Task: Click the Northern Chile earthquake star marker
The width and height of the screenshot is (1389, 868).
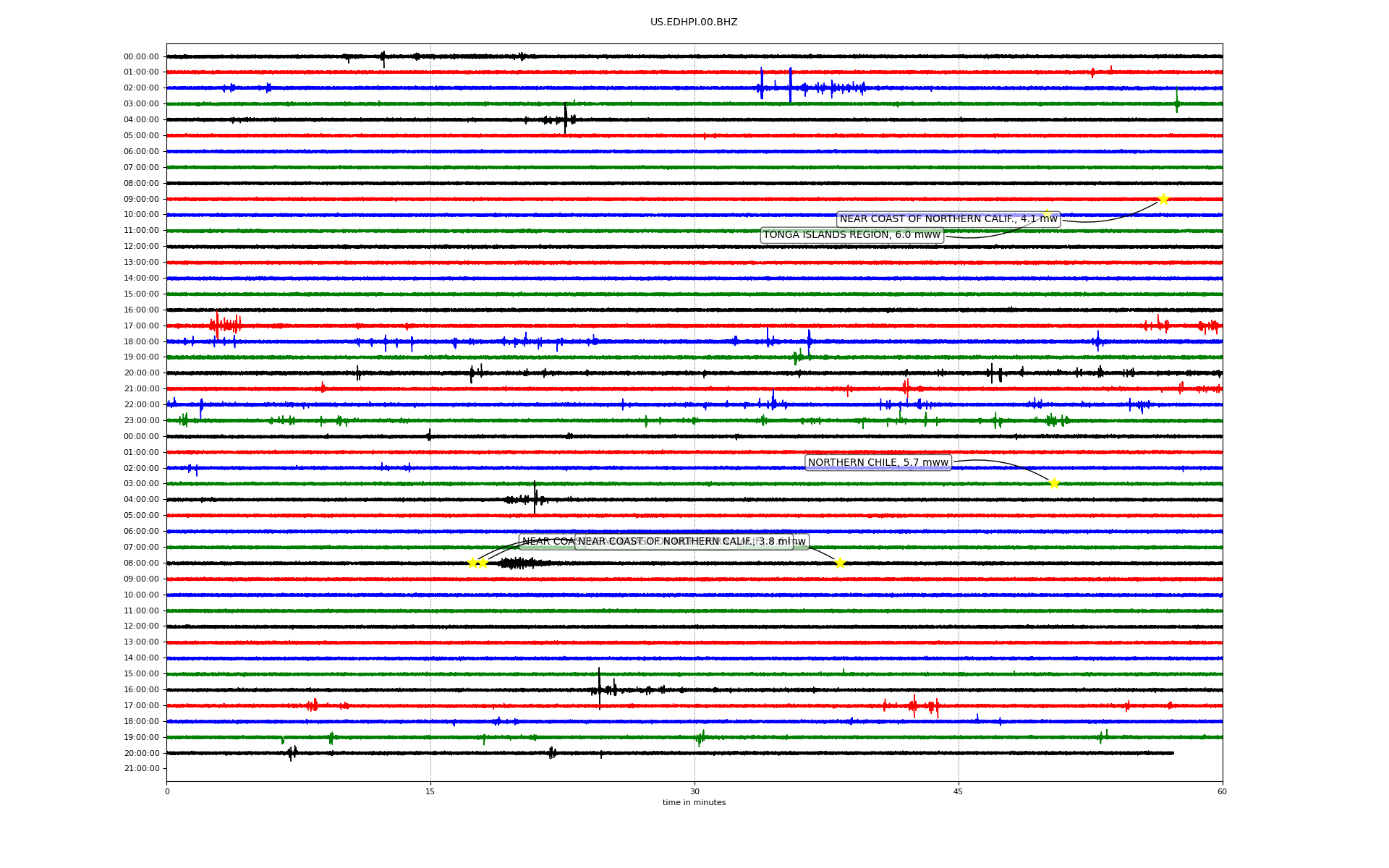Action: point(1054,483)
